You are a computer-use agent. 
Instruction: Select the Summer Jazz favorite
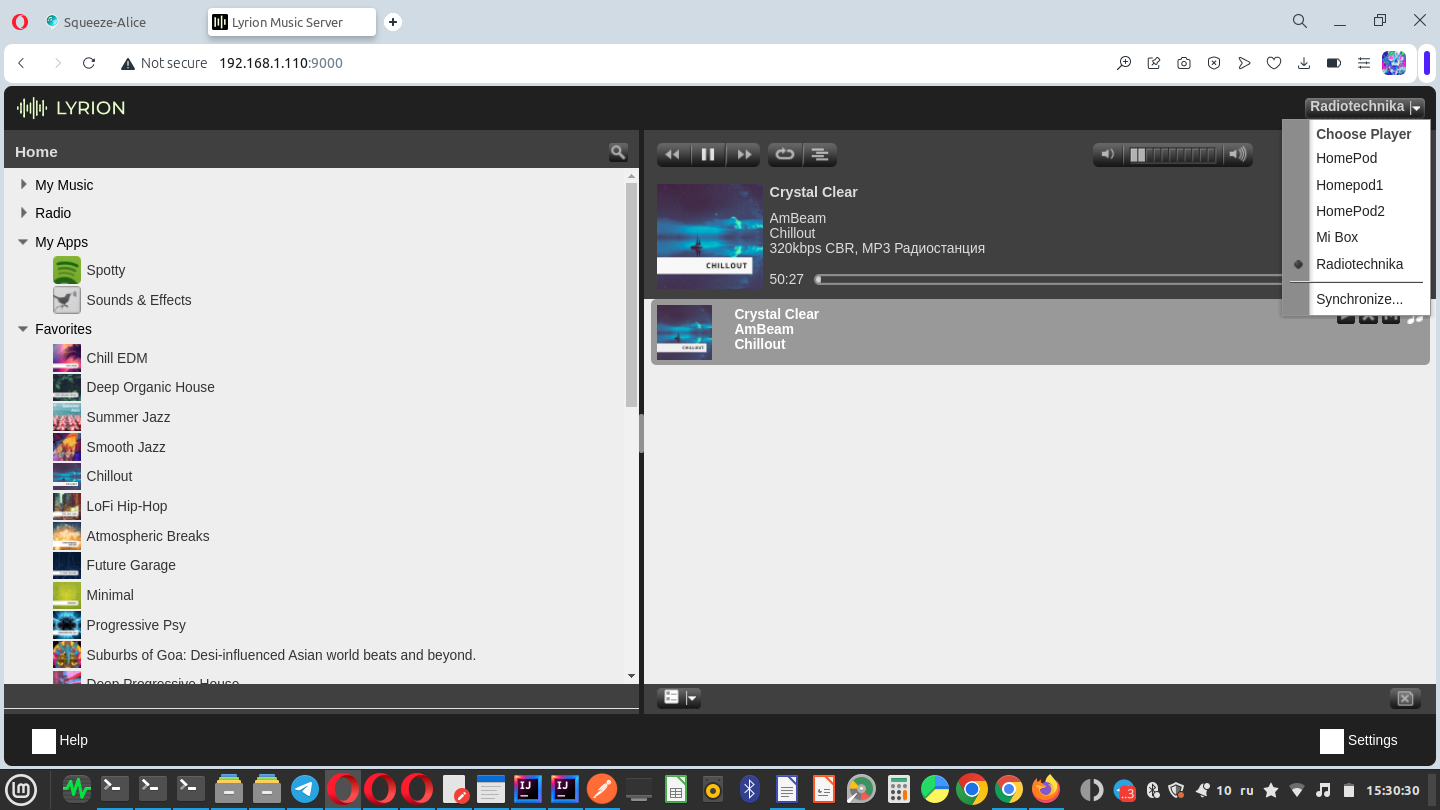point(128,417)
